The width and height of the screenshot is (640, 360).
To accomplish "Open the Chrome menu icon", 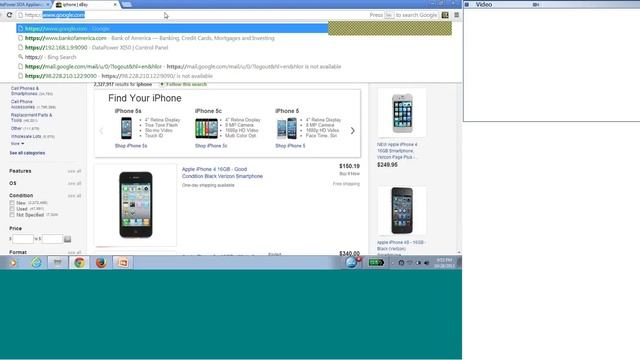I will pyautogui.click(x=457, y=15).
